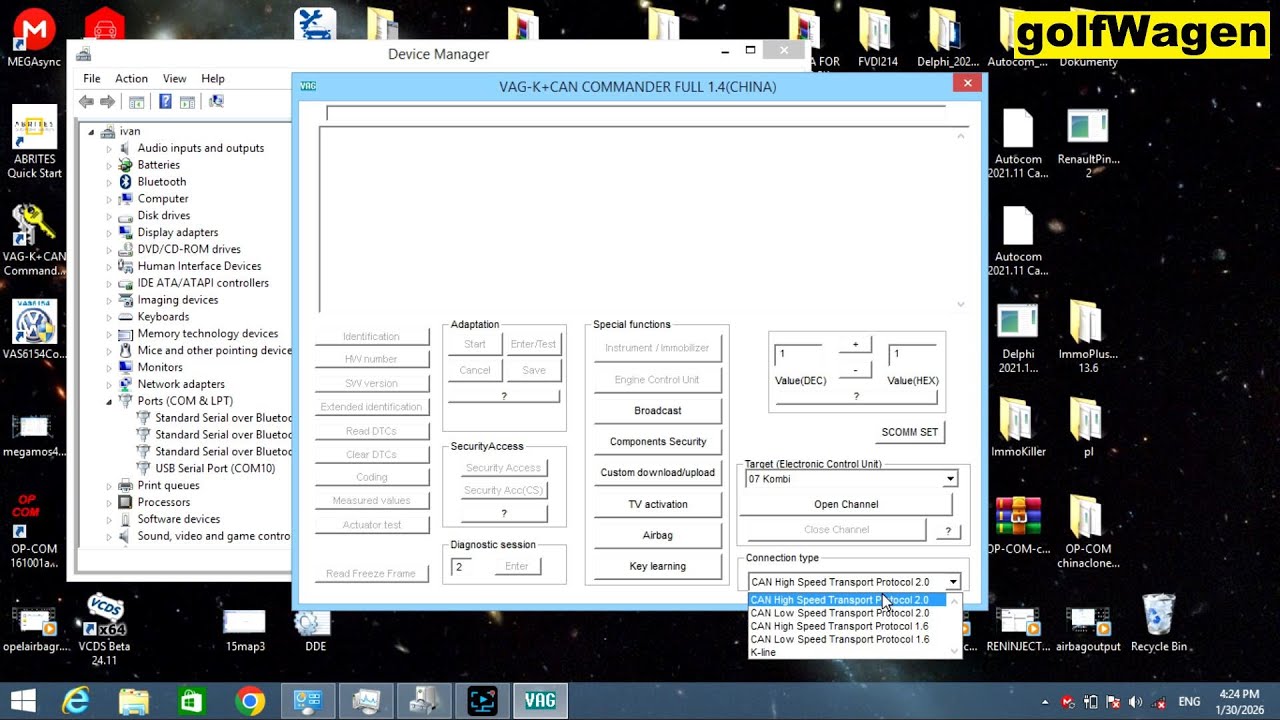Open DDE desktop icon

pyautogui.click(x=315, y=627)
